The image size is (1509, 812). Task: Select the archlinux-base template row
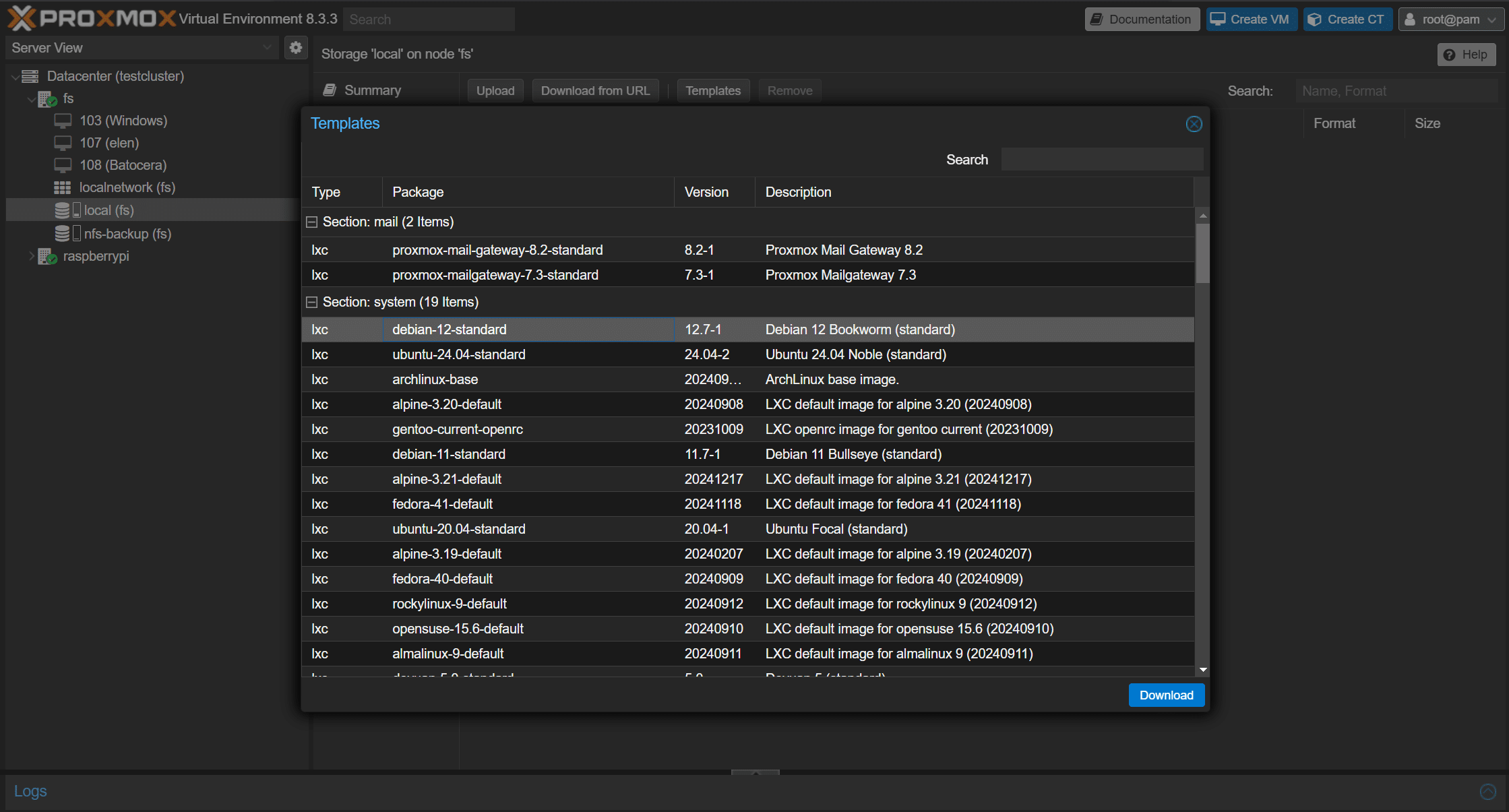tap(747, 380)
